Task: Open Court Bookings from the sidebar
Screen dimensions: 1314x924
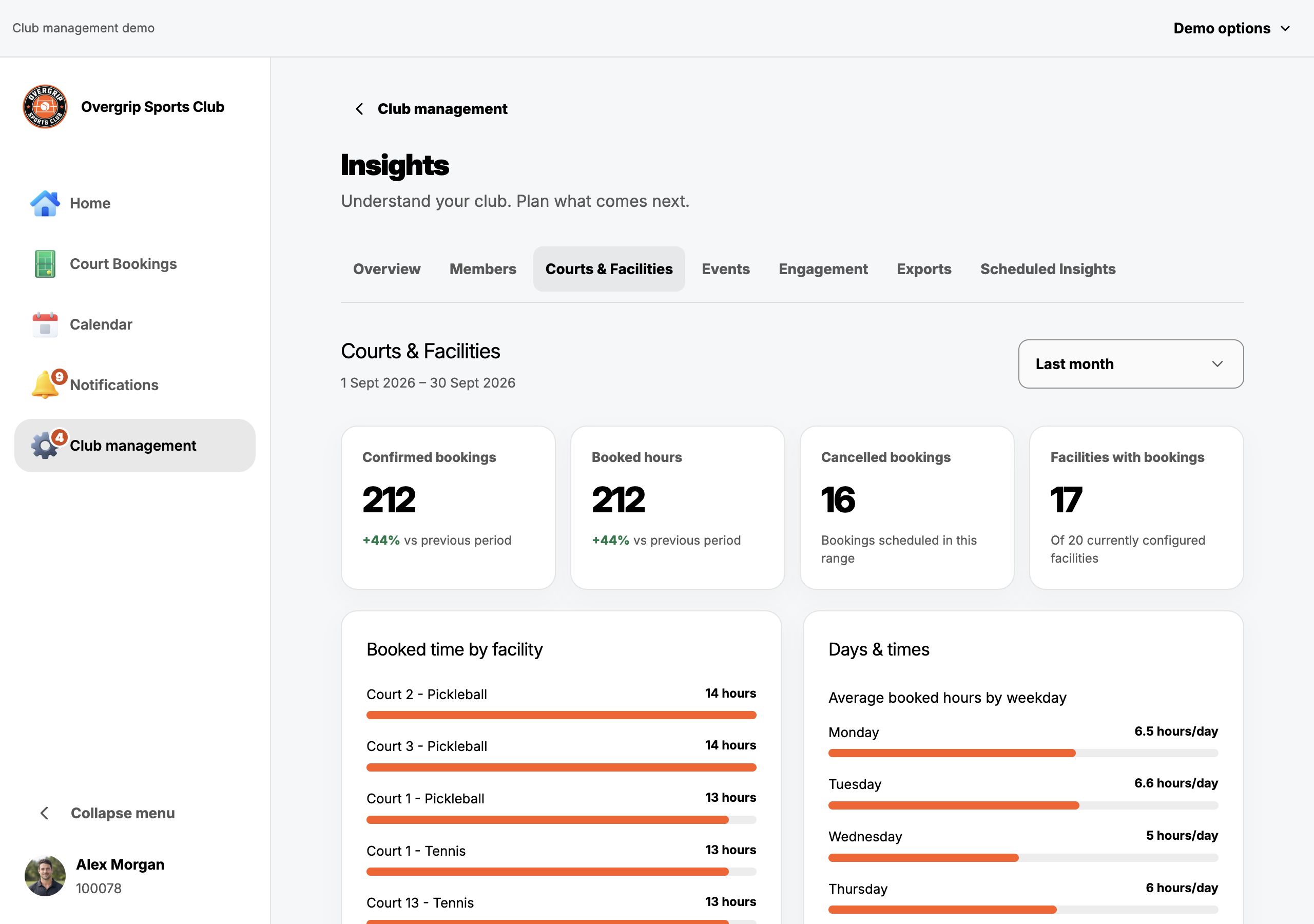Action: pyautogui.click(x=135, y=264)
